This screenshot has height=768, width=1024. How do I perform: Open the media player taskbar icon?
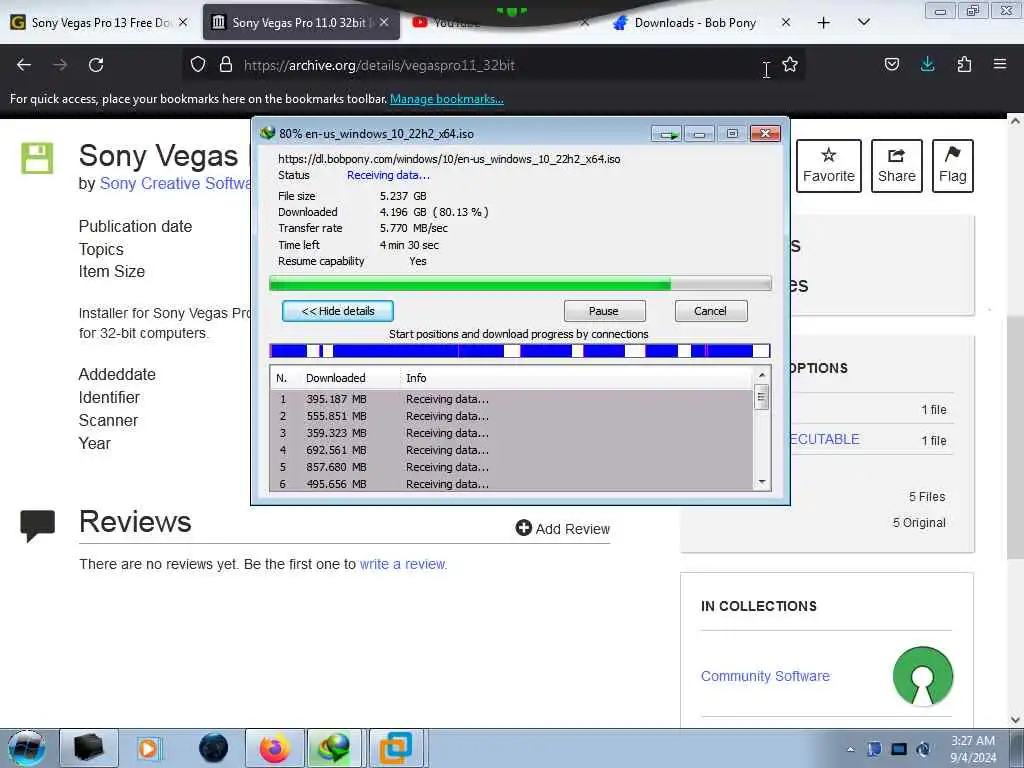148,748
